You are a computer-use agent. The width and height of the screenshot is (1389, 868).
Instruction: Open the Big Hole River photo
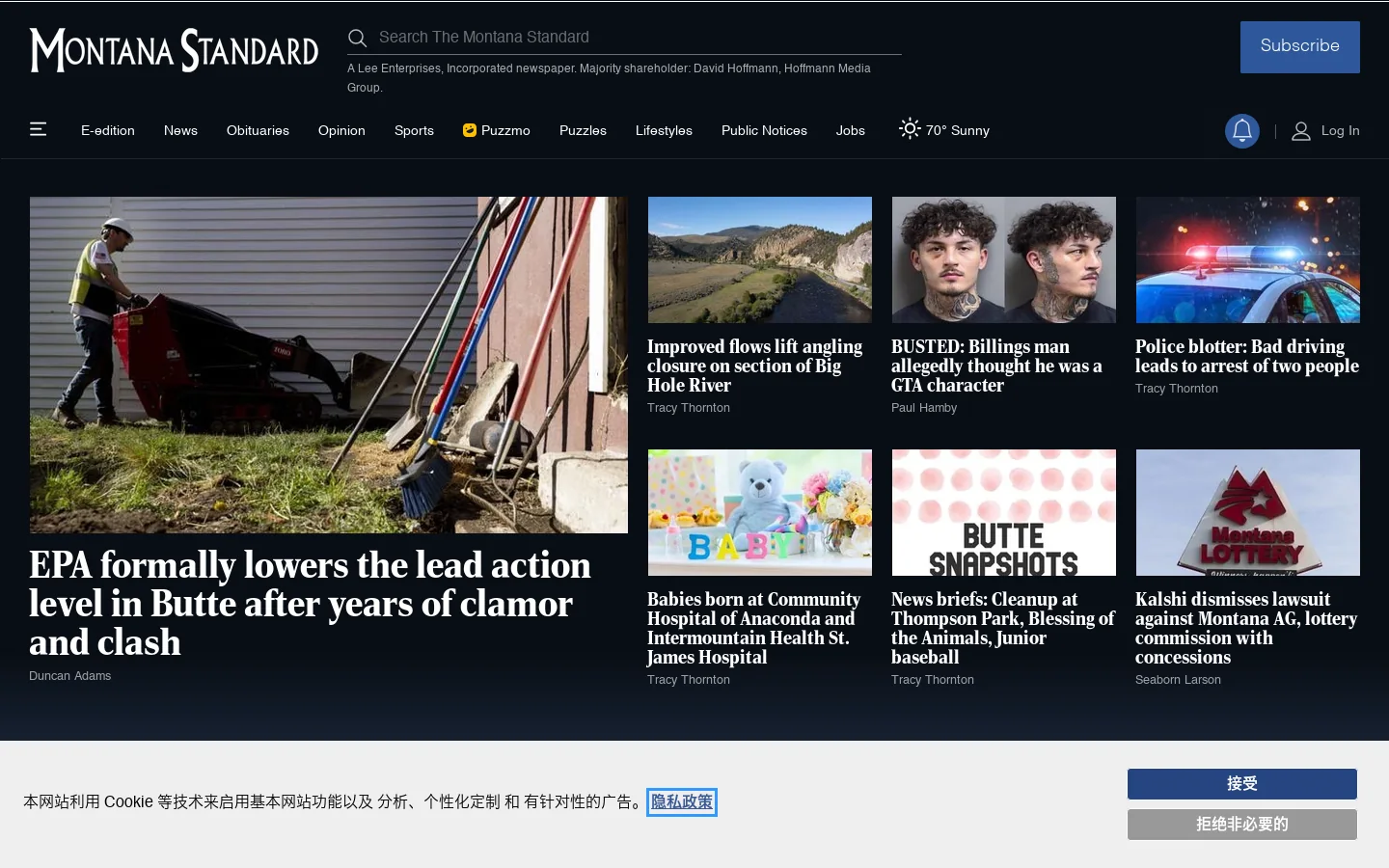760,259
